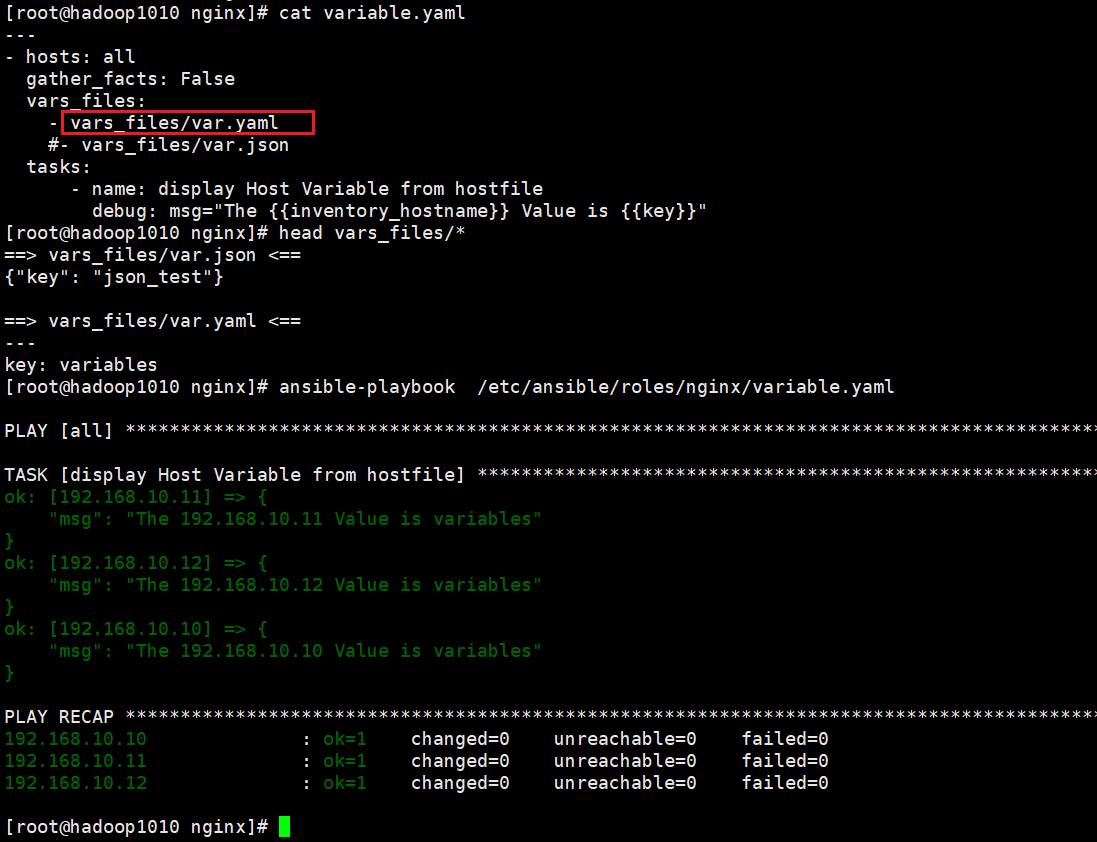
Task: Click the commented vars_files/var.json line
Action: point(168,145)
